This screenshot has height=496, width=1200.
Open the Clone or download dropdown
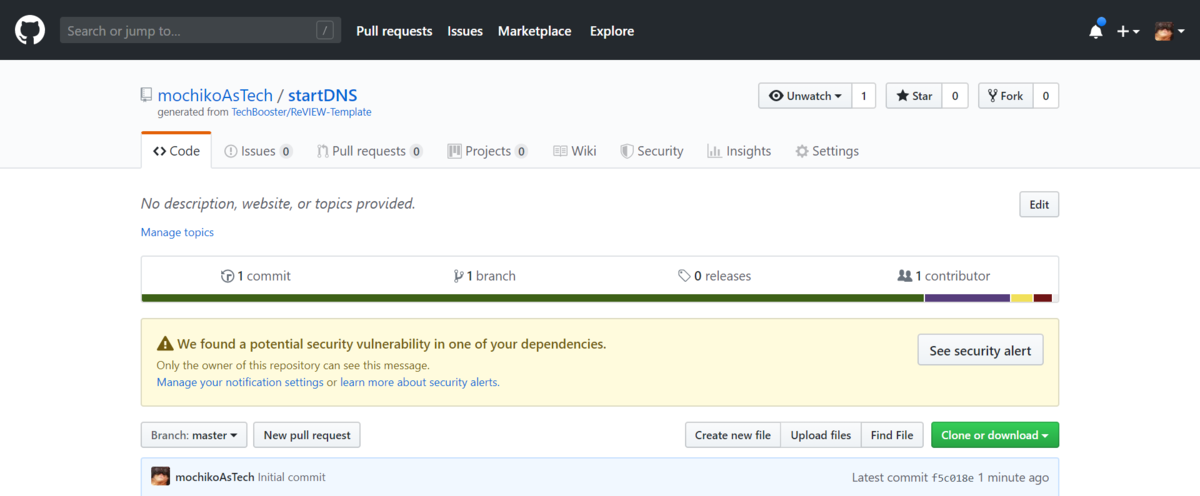tap(995, 435)
